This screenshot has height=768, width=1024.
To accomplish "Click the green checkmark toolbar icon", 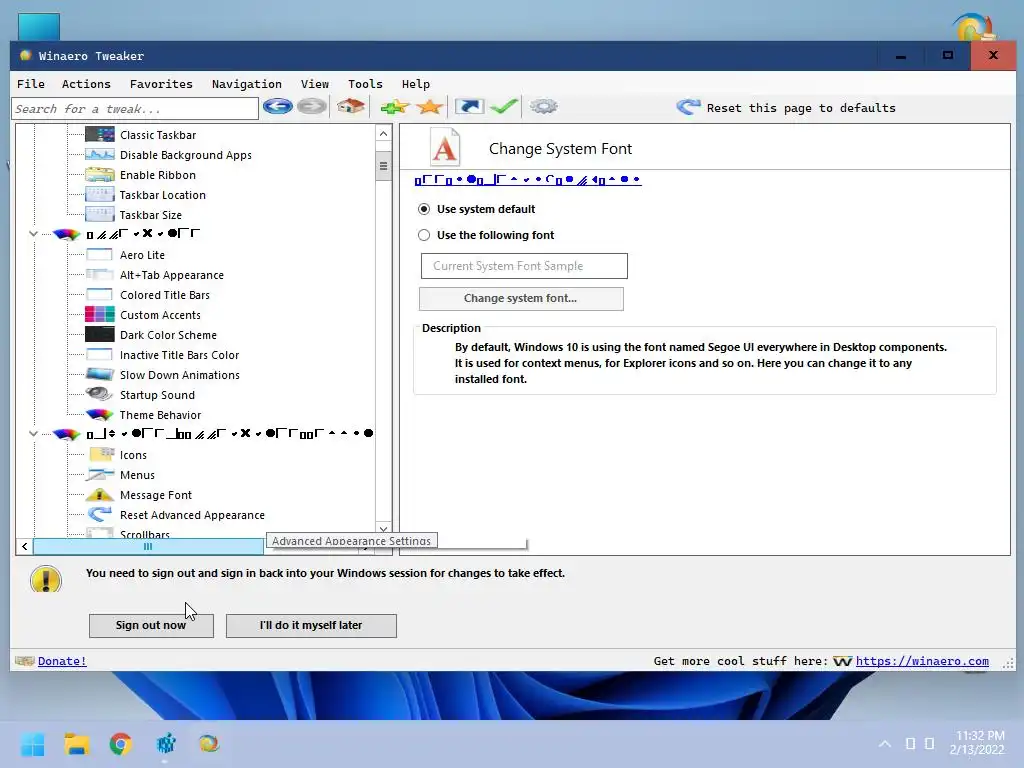I will pyautogui.click(x=504, y=106).
